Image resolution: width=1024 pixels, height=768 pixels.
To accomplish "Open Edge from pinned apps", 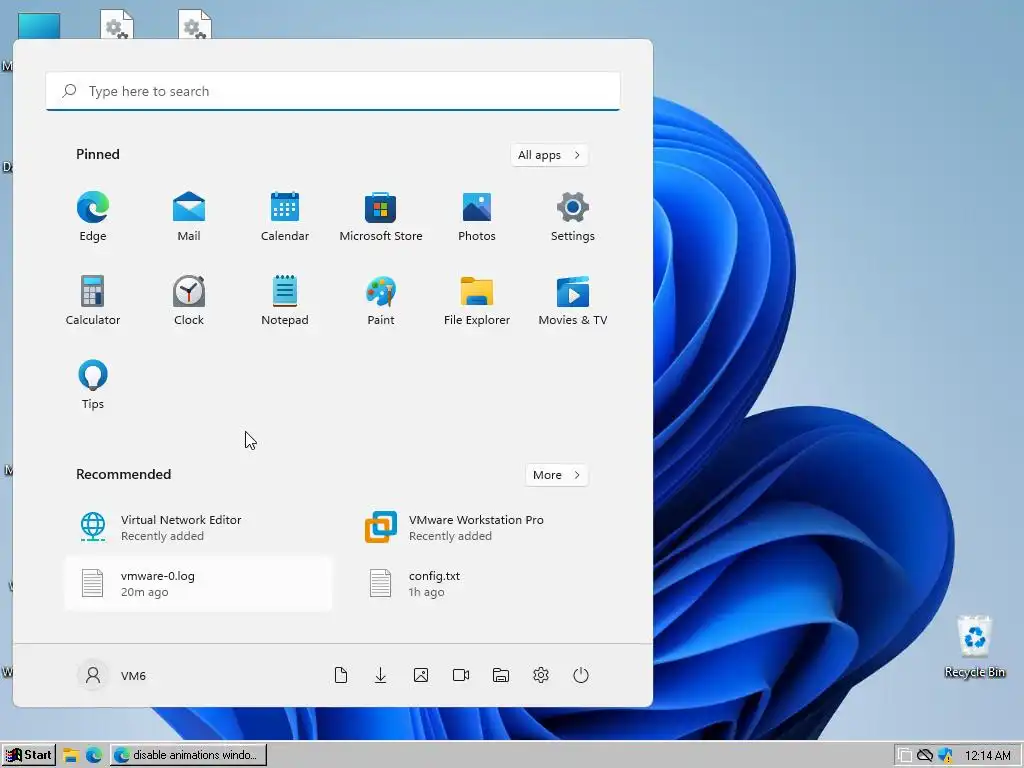I will (93, 217).
